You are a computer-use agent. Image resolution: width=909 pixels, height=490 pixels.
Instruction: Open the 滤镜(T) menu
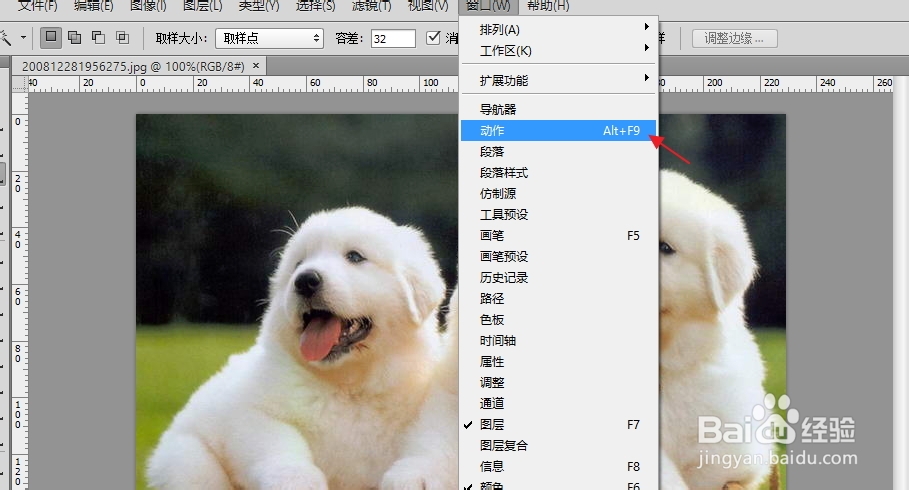[x=372, y=6]
